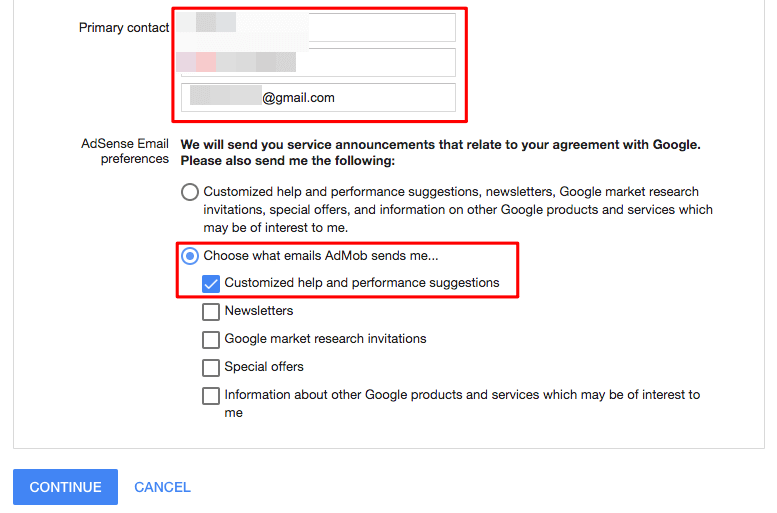Click the CANCEL link
The width and height of the screenshot is (777, 513).
click(x=162, y=487)
